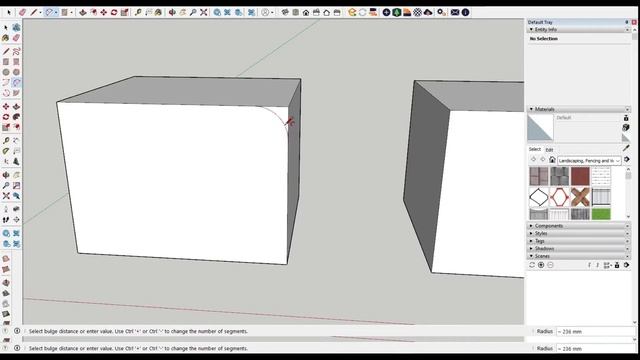Open the Line tool dropdown arrow in top toolbar
The width and height of the screenshot is (640, 360).
click(x=40, y=13)
